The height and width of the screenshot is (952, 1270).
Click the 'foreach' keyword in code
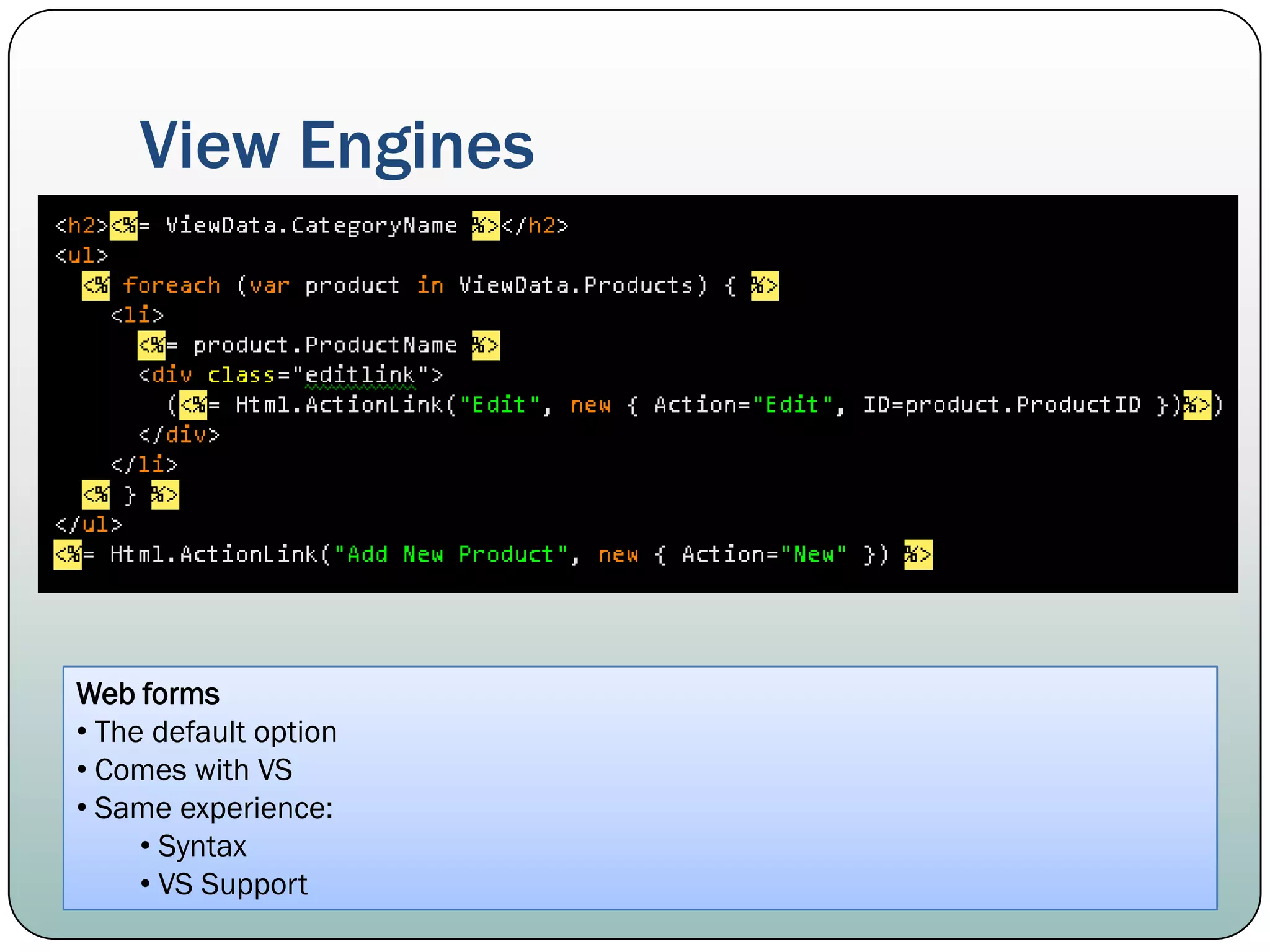point(172,285)
